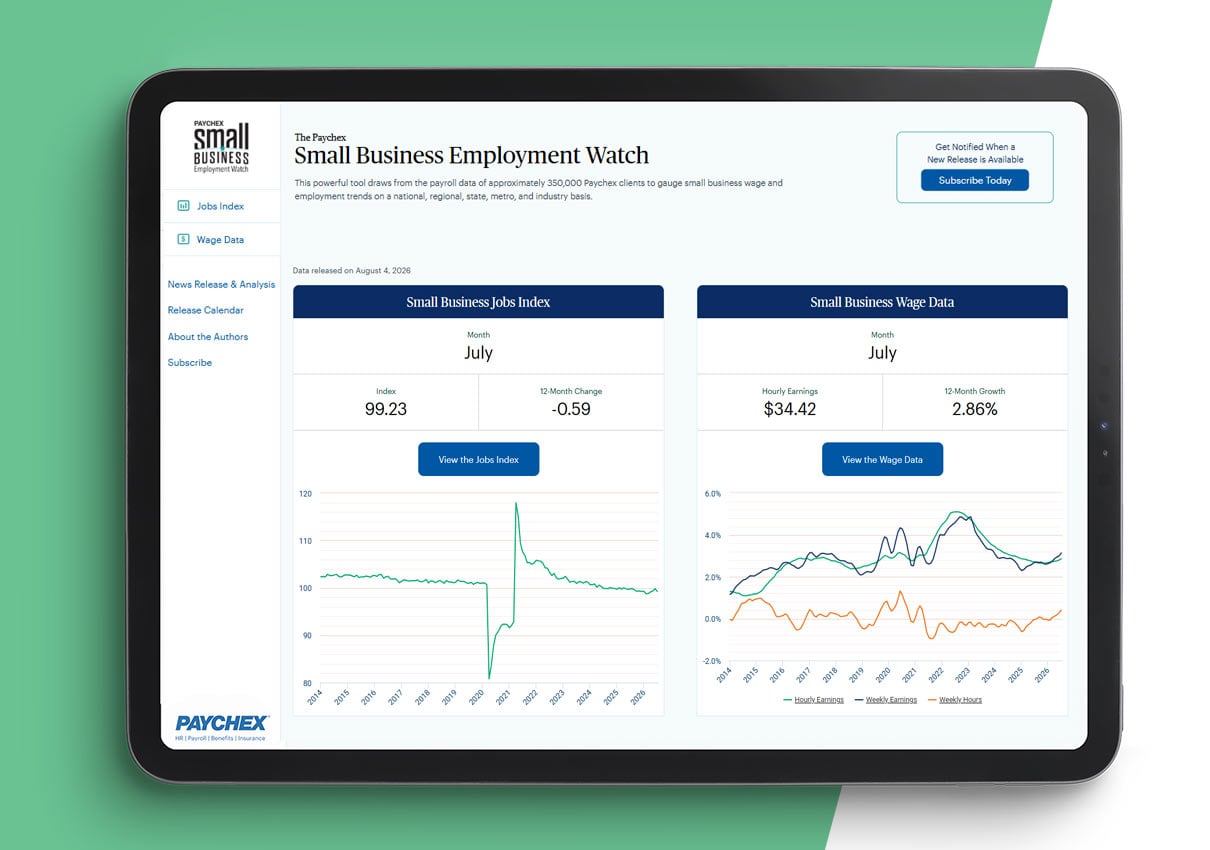Click the 12-Month Growth value 2.86%

click(975, 409)
